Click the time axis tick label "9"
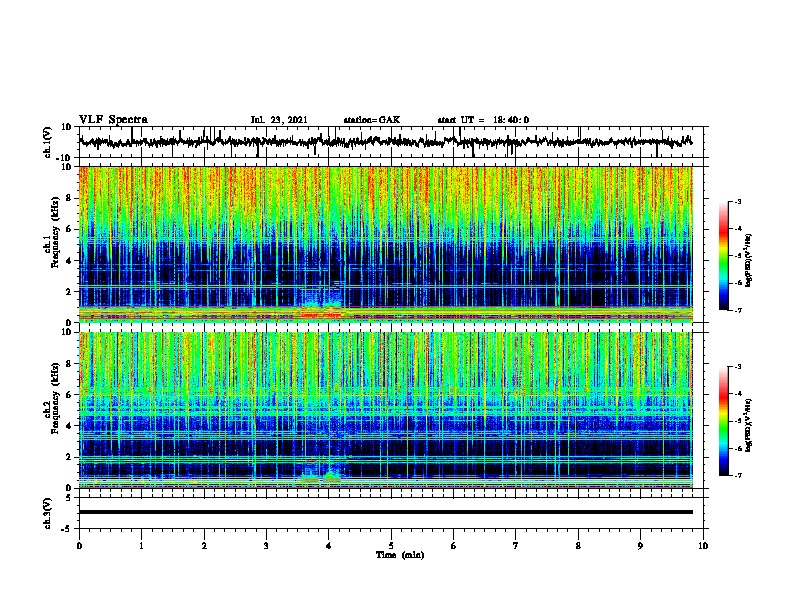Image resolution: width=792 pixels, height=612 pixels. [640, 545]
